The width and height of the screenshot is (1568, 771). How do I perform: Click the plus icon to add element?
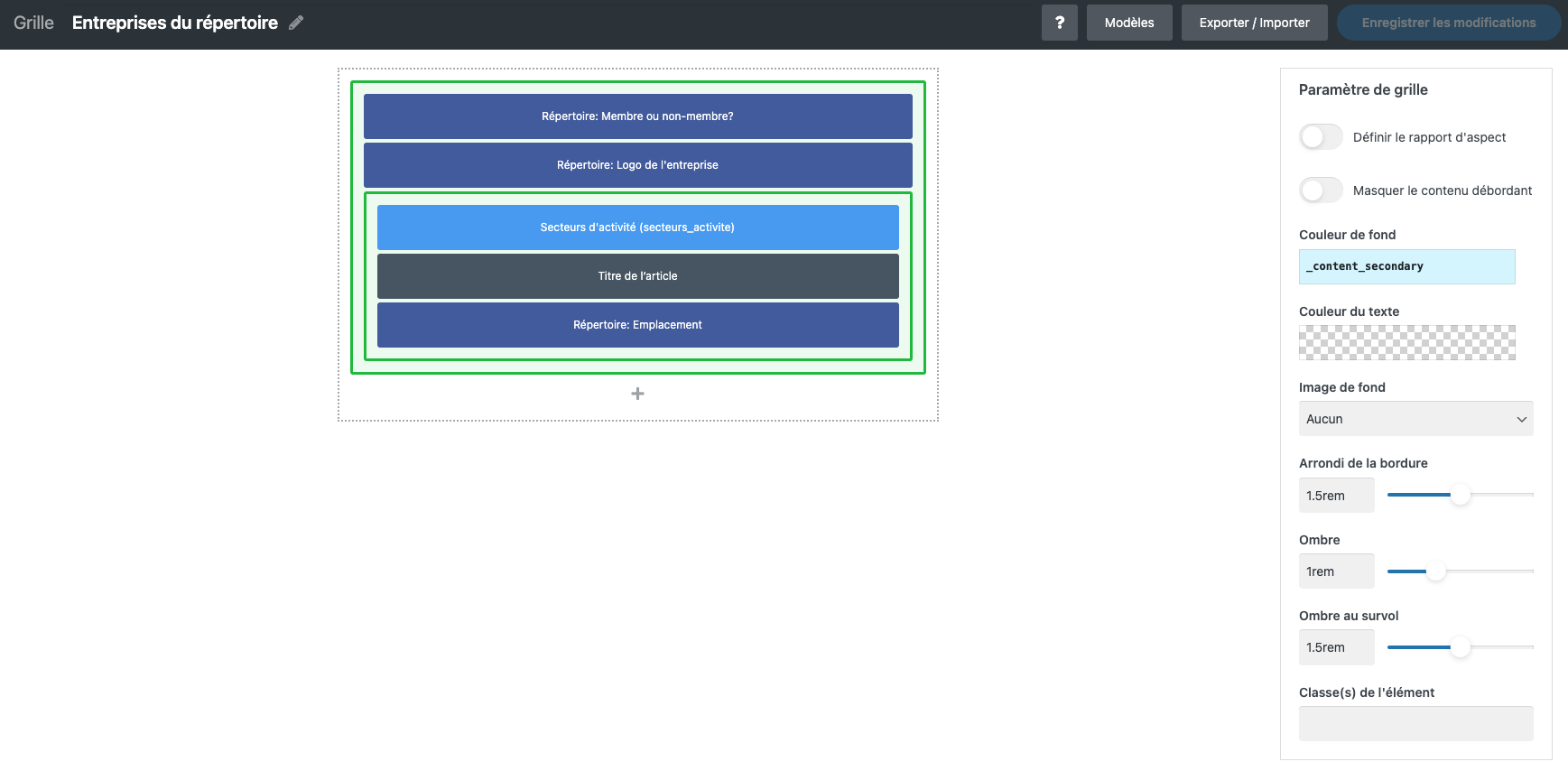click(x=637, y=394)
